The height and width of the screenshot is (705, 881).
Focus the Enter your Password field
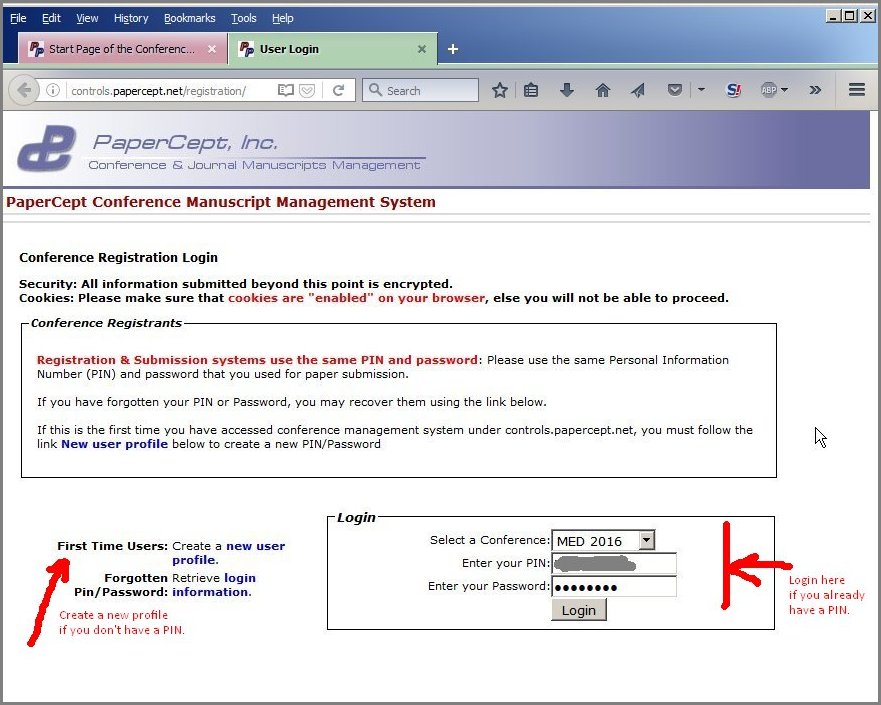click(614, 587)
